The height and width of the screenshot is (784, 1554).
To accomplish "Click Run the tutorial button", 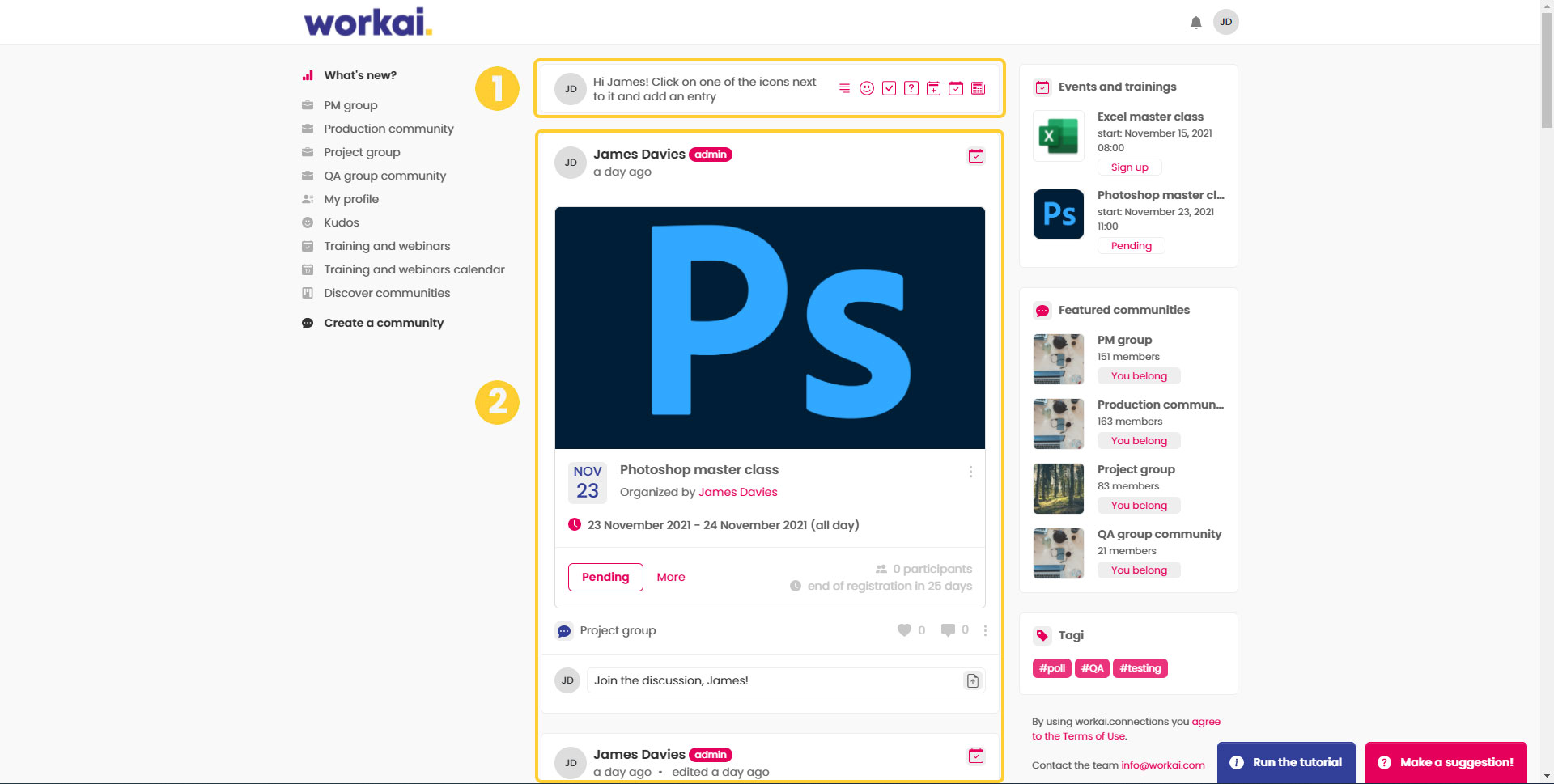I will click(1286, 762).
